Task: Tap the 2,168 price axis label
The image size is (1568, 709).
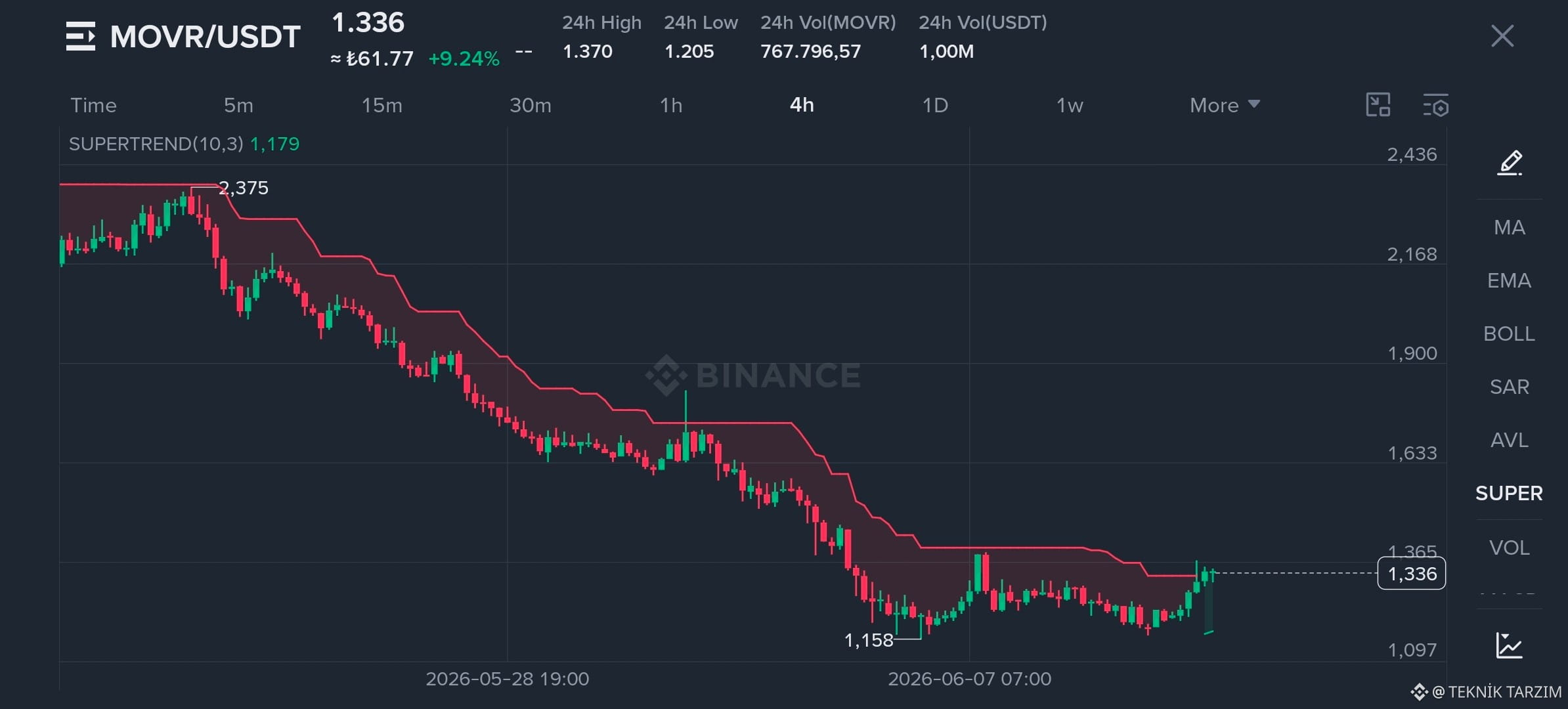Action: click(1412, 255)
